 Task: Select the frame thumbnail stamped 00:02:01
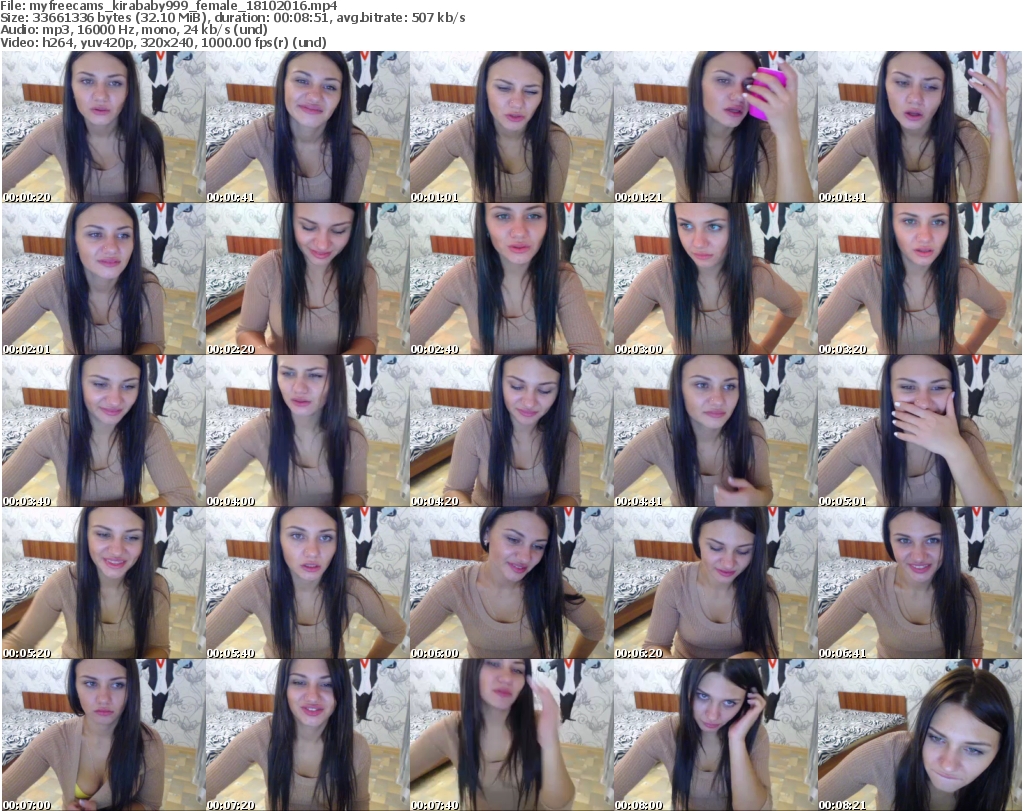tap(104, 279)
